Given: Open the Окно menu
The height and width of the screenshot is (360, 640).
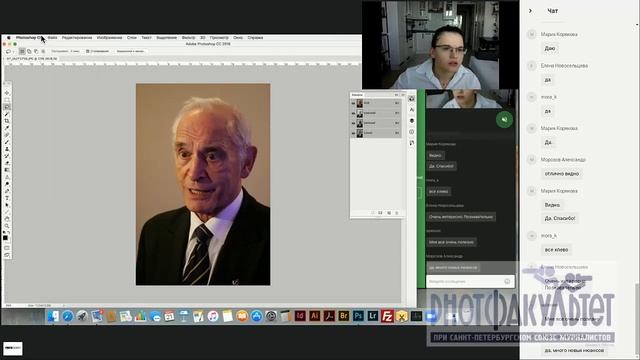Looking at the screenshot, I should click(x=238, y=38).
